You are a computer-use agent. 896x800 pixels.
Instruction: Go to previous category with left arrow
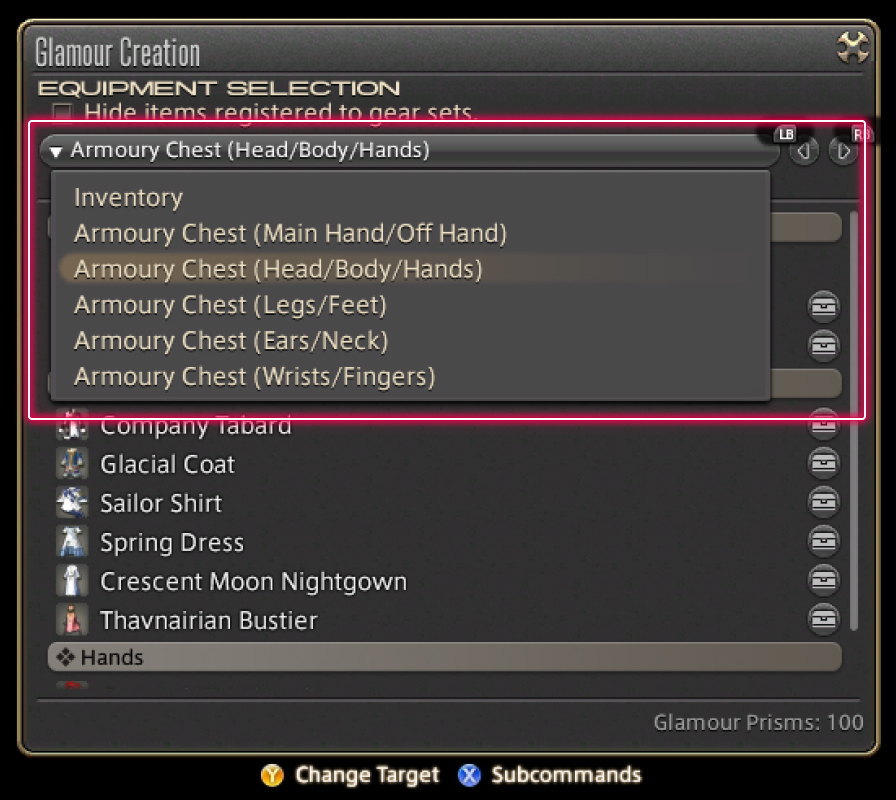(803, 151)
